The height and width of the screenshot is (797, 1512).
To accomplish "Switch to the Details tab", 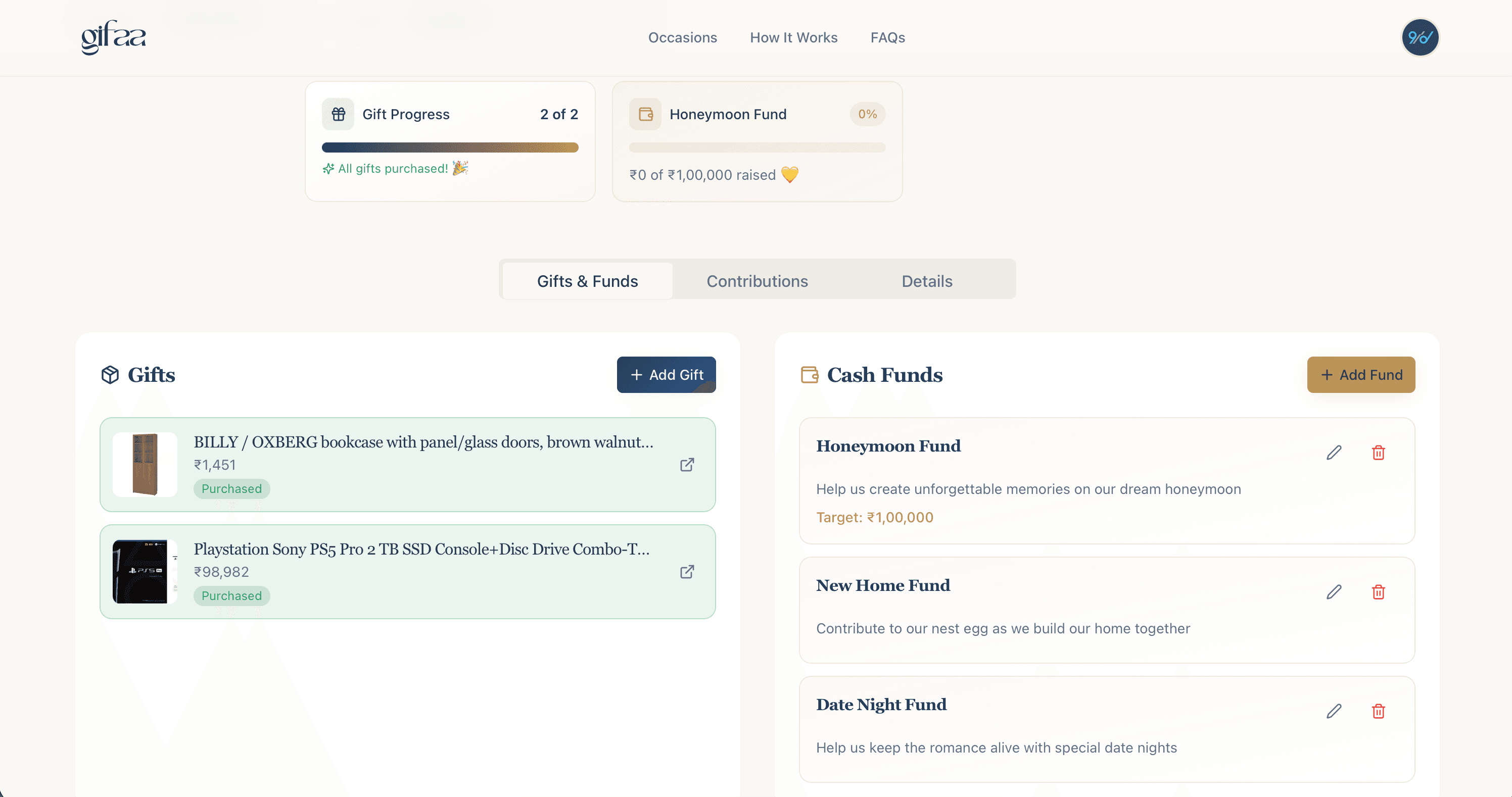I will 927,281.
